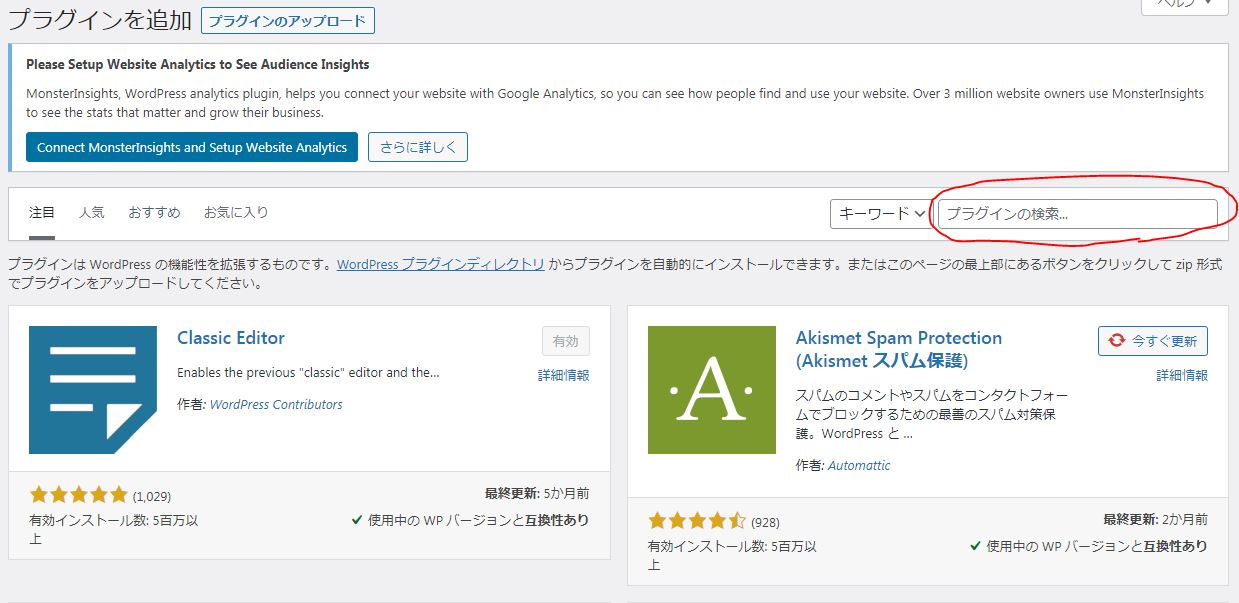1239x603 pixels.
Task: Click the disabled 有効 button on Classic Editor
Action: coord(566,341)
